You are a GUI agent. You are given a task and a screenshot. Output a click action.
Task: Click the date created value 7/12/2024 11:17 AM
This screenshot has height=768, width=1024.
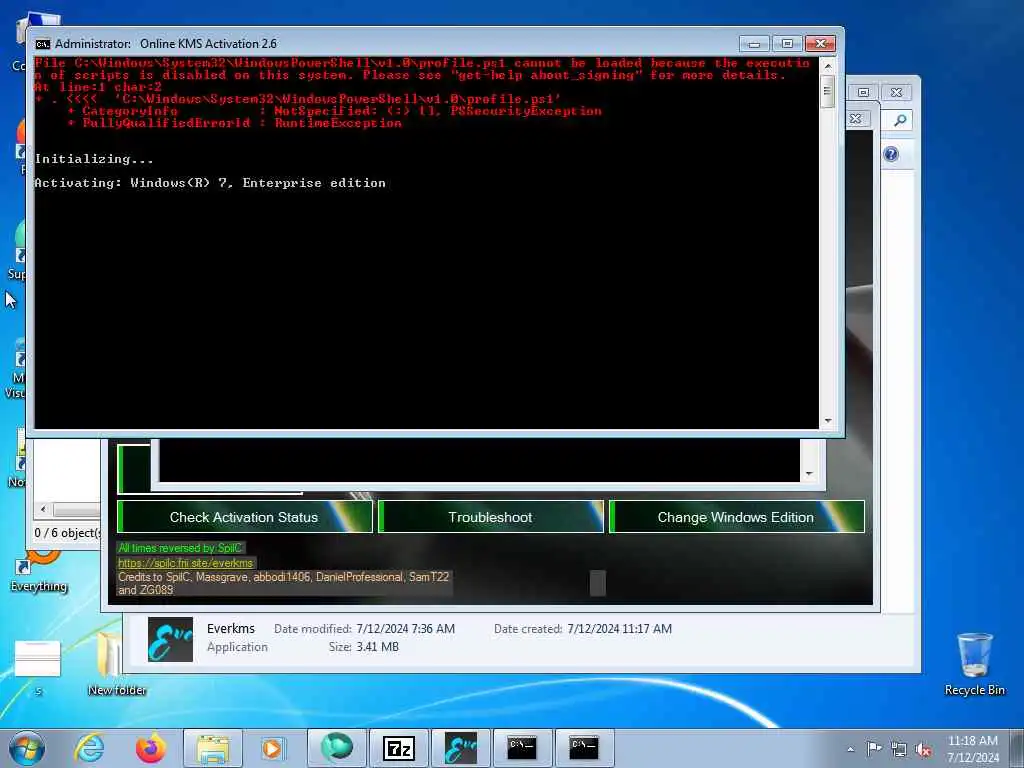619,629
